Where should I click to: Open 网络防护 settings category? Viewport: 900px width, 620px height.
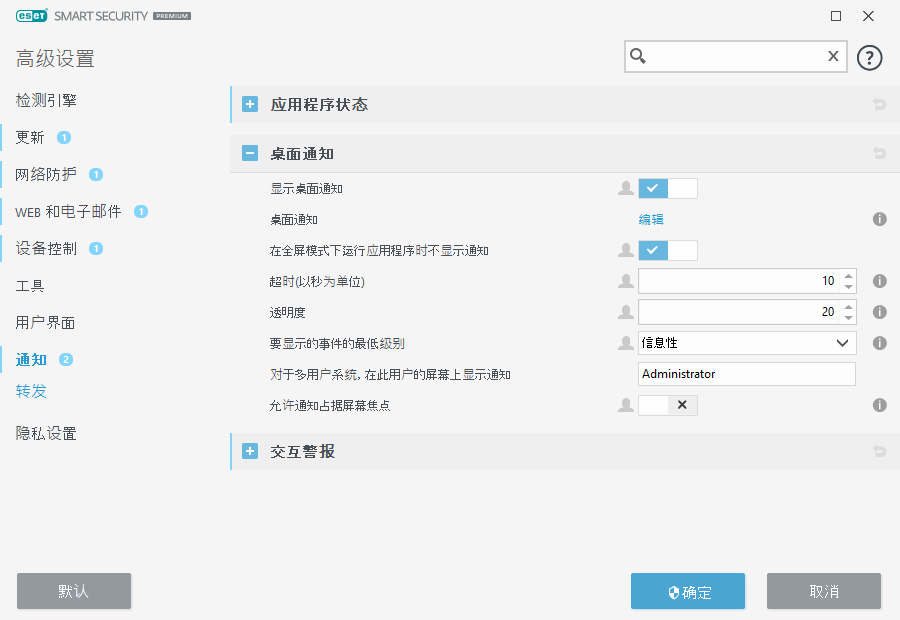46,174
